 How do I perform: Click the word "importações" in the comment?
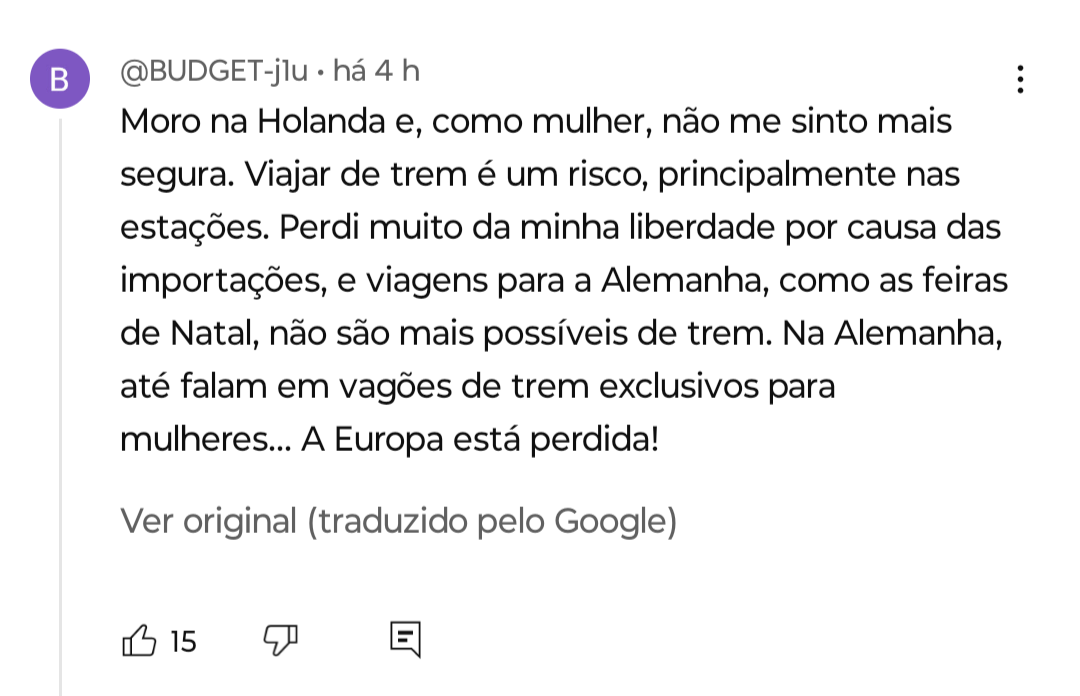[x=220, y=282]
